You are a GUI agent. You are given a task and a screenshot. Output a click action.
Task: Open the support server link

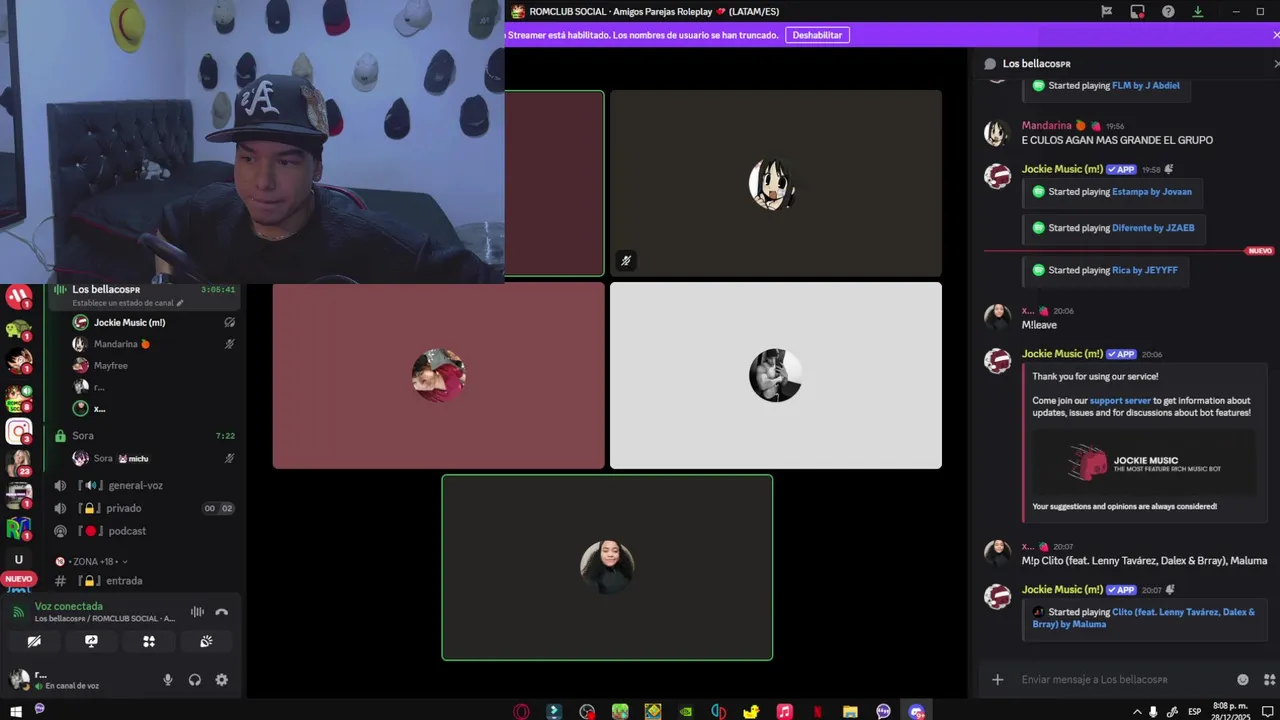coord(1120,400)
